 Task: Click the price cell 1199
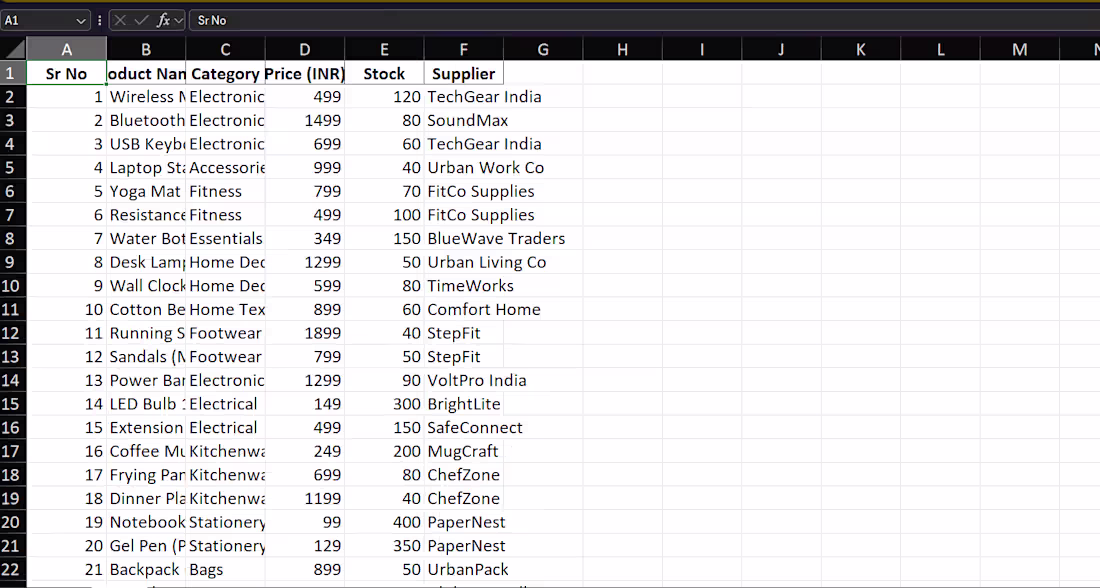[x=304, y=499]
